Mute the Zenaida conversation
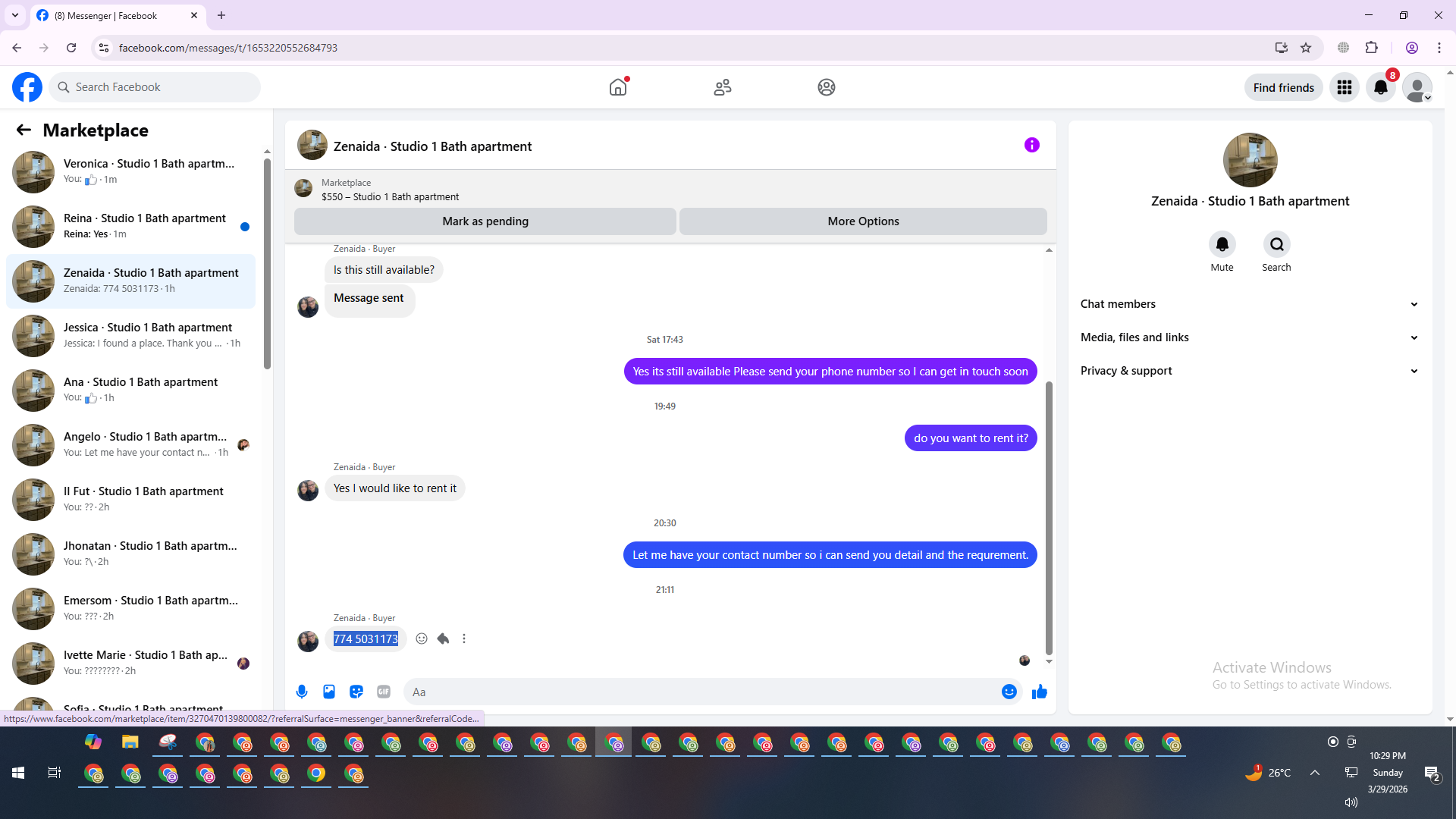 coord(1222,244)
